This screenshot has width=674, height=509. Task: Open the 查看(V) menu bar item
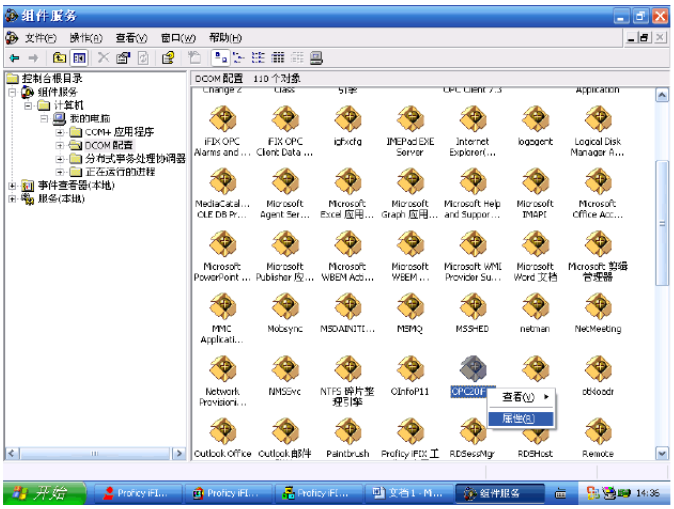click(x=132, y=38)
